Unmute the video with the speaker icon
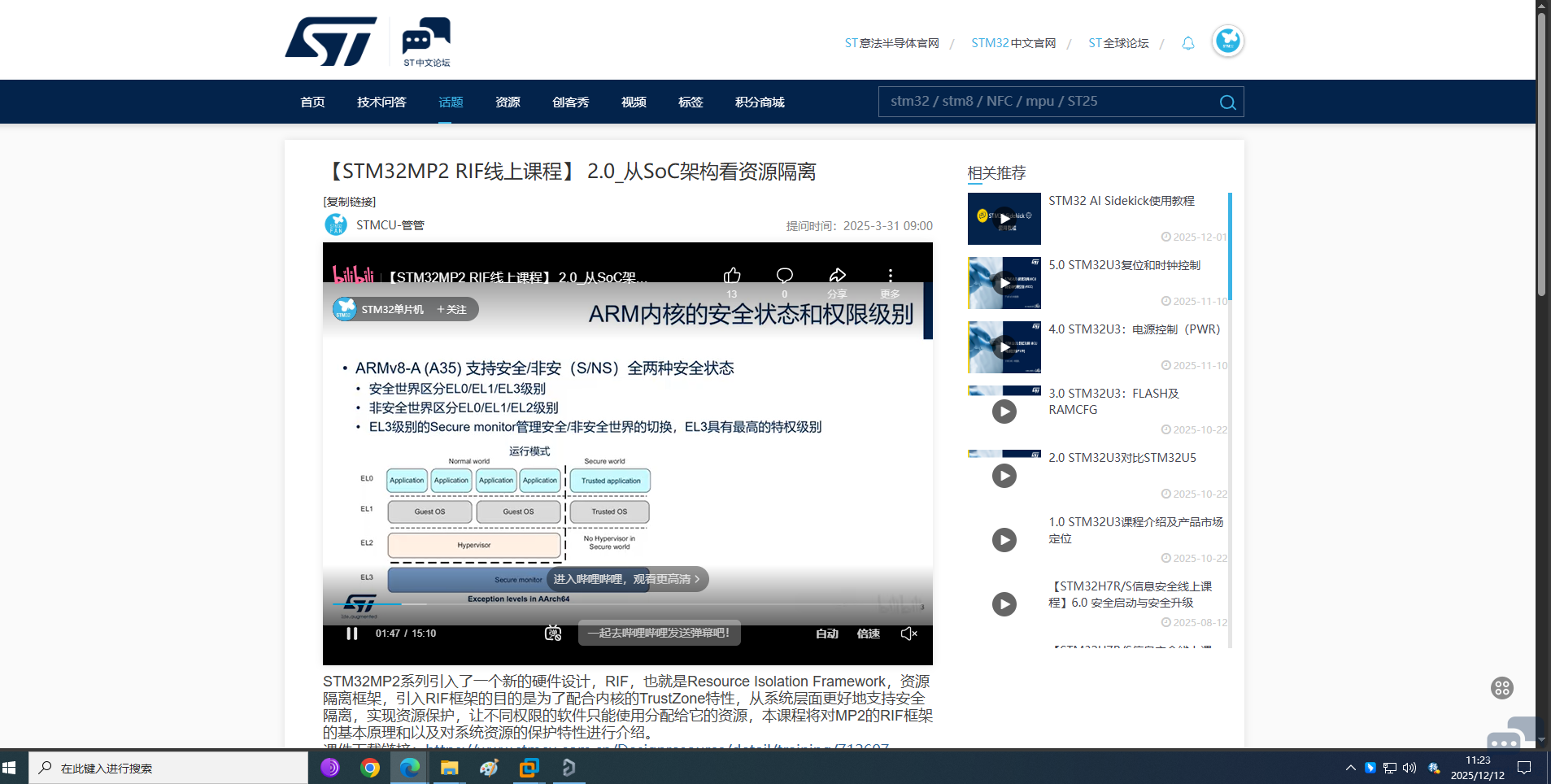 (909, 634)
